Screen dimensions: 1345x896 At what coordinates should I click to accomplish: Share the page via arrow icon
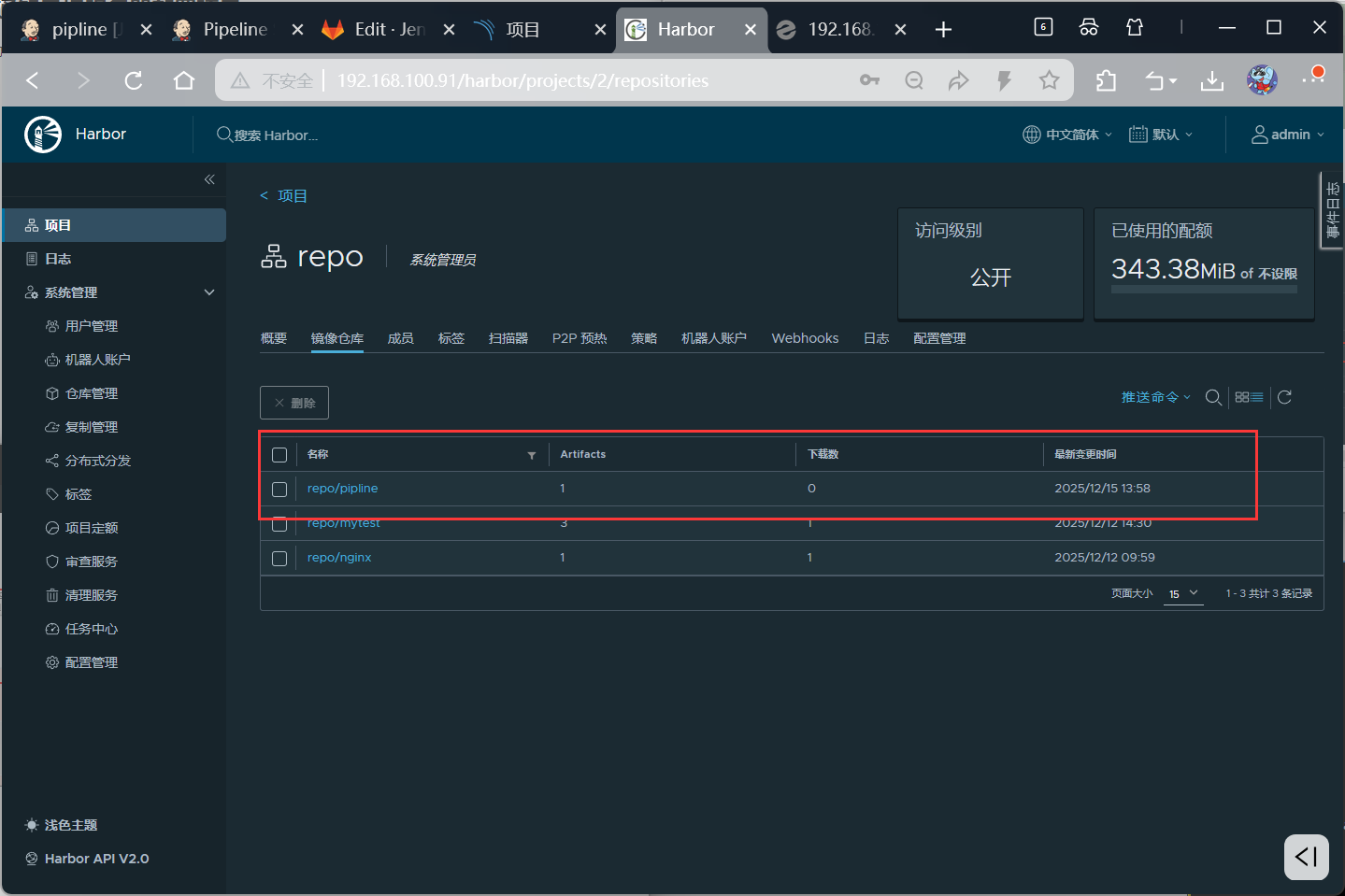coord(959,80)
